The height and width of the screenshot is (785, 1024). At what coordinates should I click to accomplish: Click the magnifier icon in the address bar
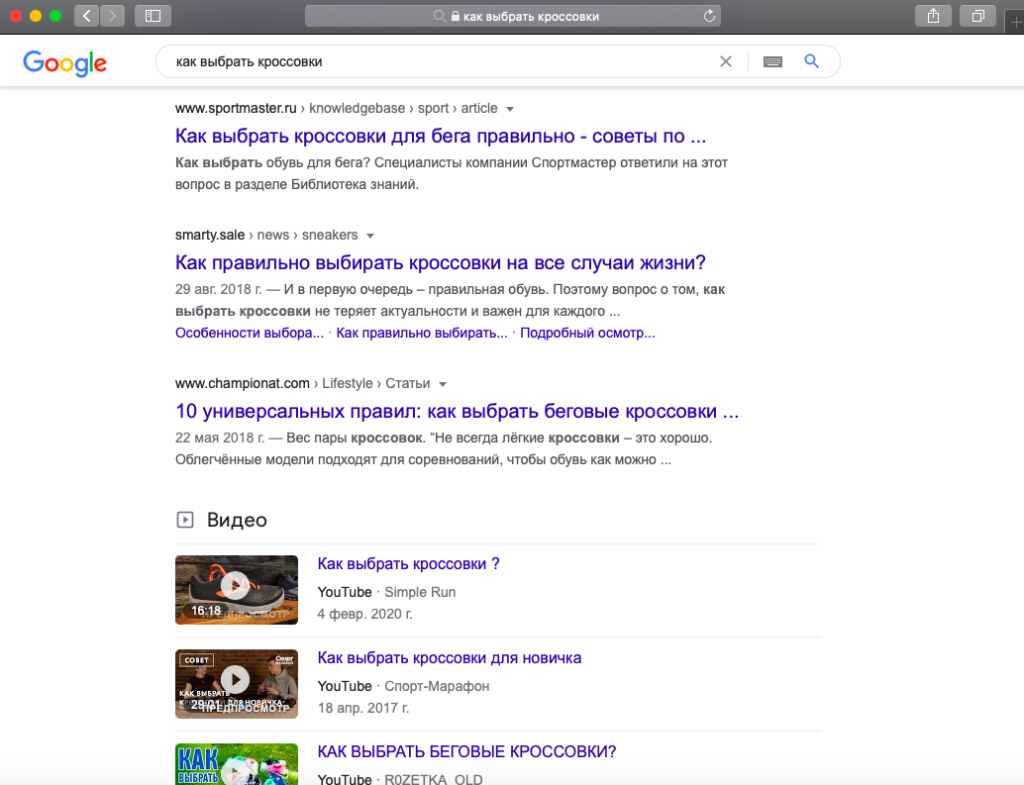(x=440, y=16)
